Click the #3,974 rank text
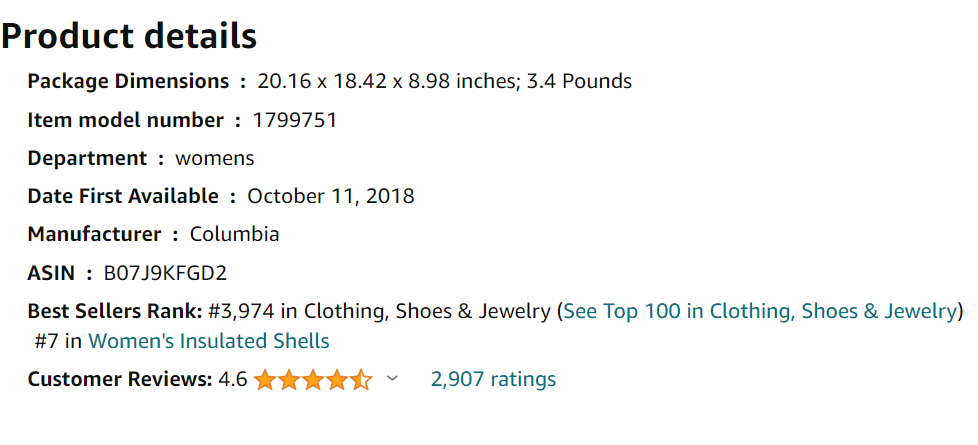The image size is (978, 445). click(241, 311)
